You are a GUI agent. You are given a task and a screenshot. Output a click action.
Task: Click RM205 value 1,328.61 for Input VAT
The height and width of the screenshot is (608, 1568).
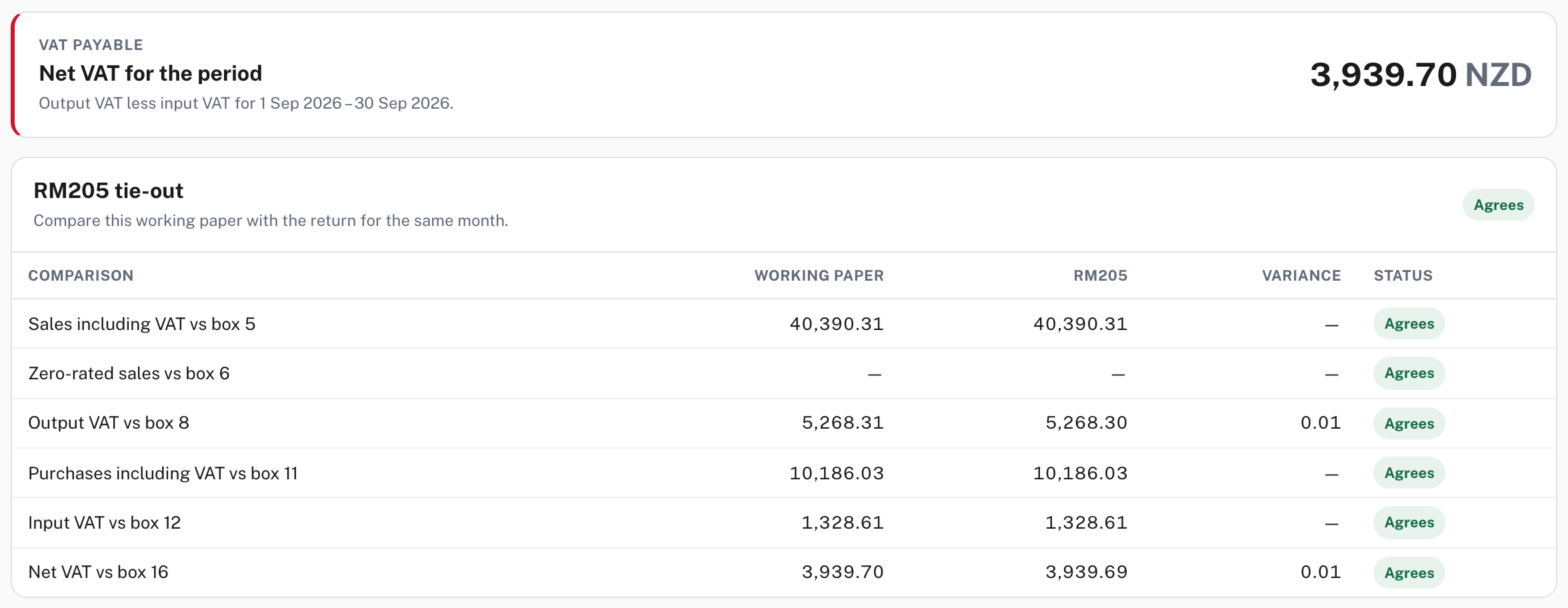[x=1087, y=523]
